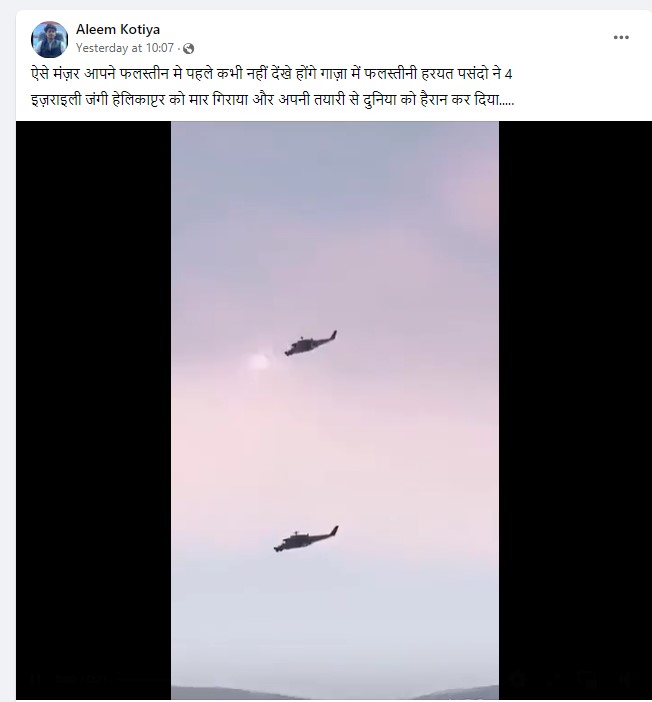
Task: Open Aleem Kotiya's profile picture
Action: coord(49,39)
